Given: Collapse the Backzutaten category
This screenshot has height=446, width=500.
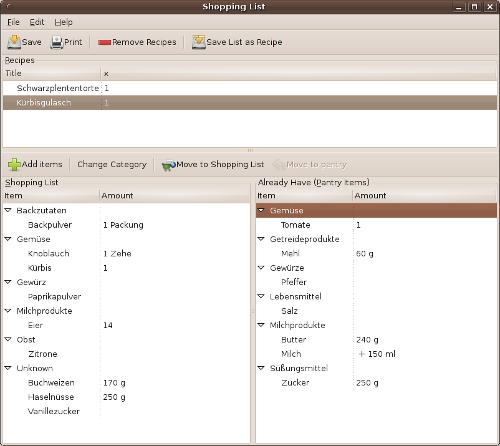Looking at the screenshot, I should pos(8,210).
